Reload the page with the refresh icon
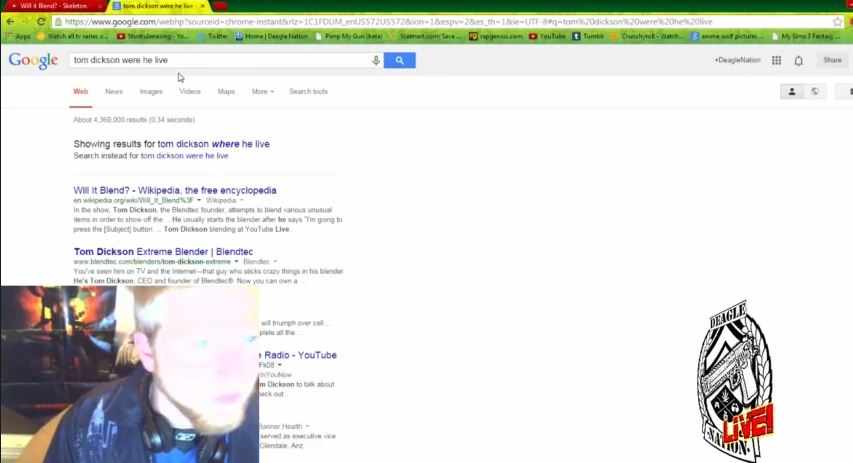Viewport: 853px width, 463px height. pos(41,22)
